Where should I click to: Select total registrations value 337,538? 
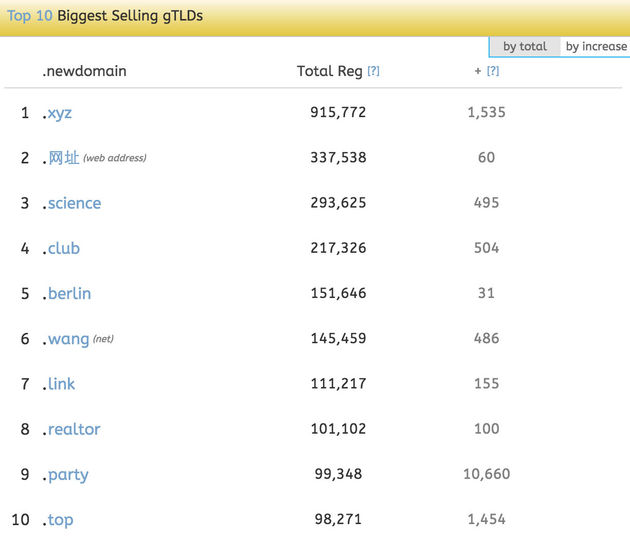(338, 157)
